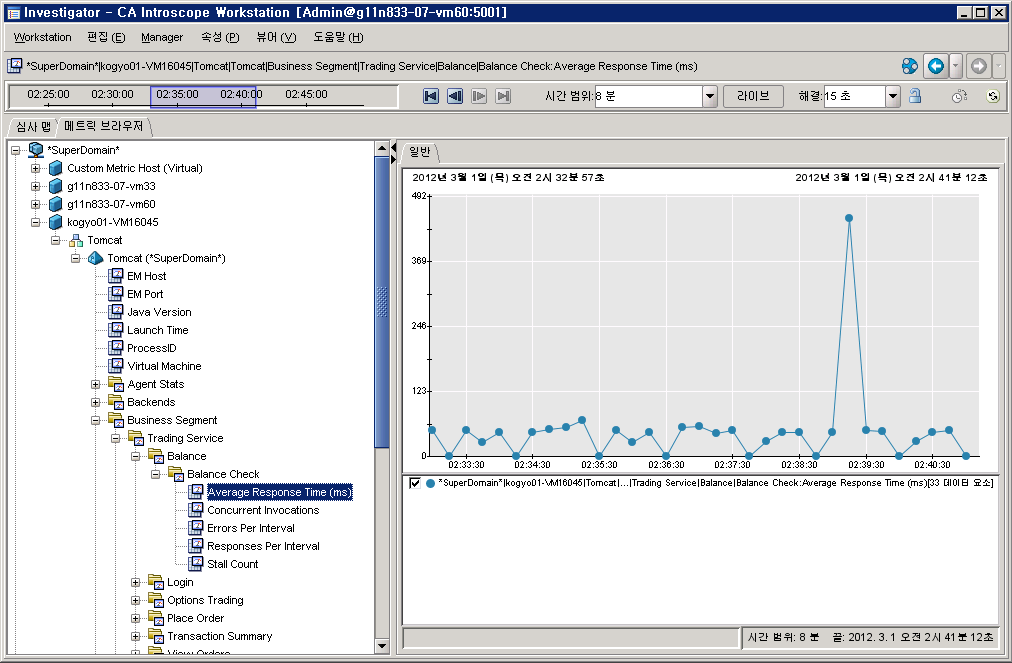Open the time range dropdown (8 분)
This screenshot has width=1012, height=663.
pos(710,96)
